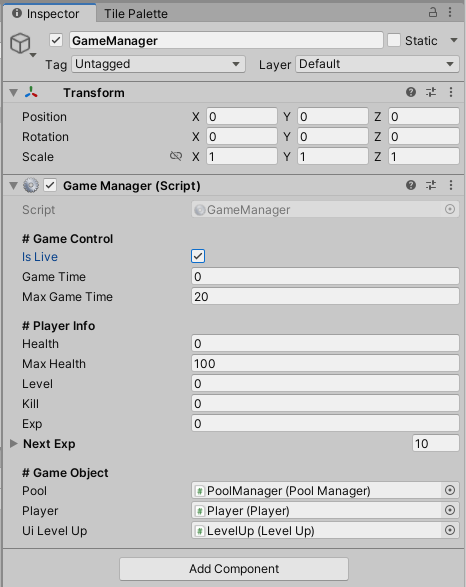
Task: Click the Rotation label
Action: pyautogui.click(x=45, y=137)
